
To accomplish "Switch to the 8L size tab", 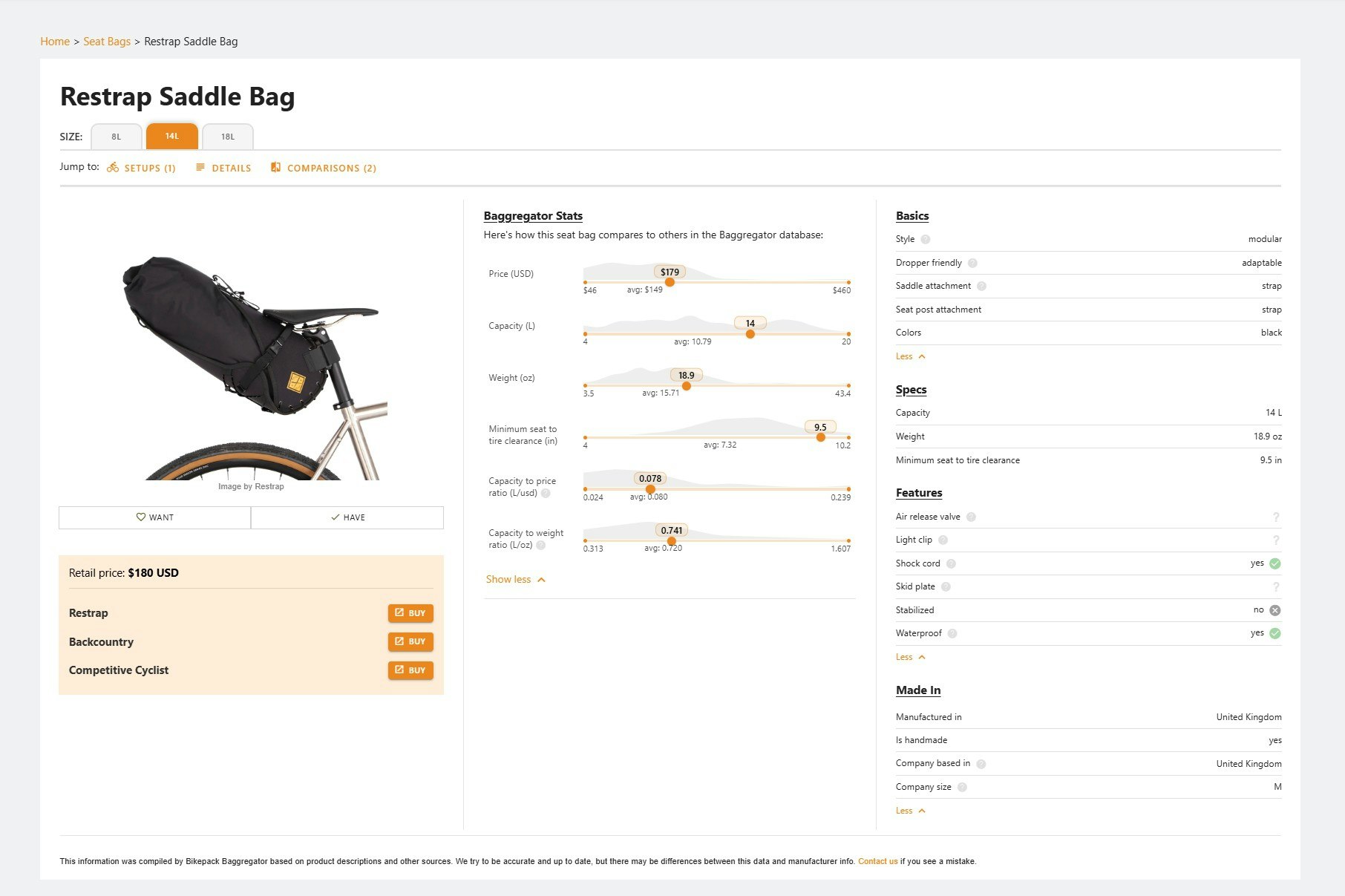I will tap(116, 137).
